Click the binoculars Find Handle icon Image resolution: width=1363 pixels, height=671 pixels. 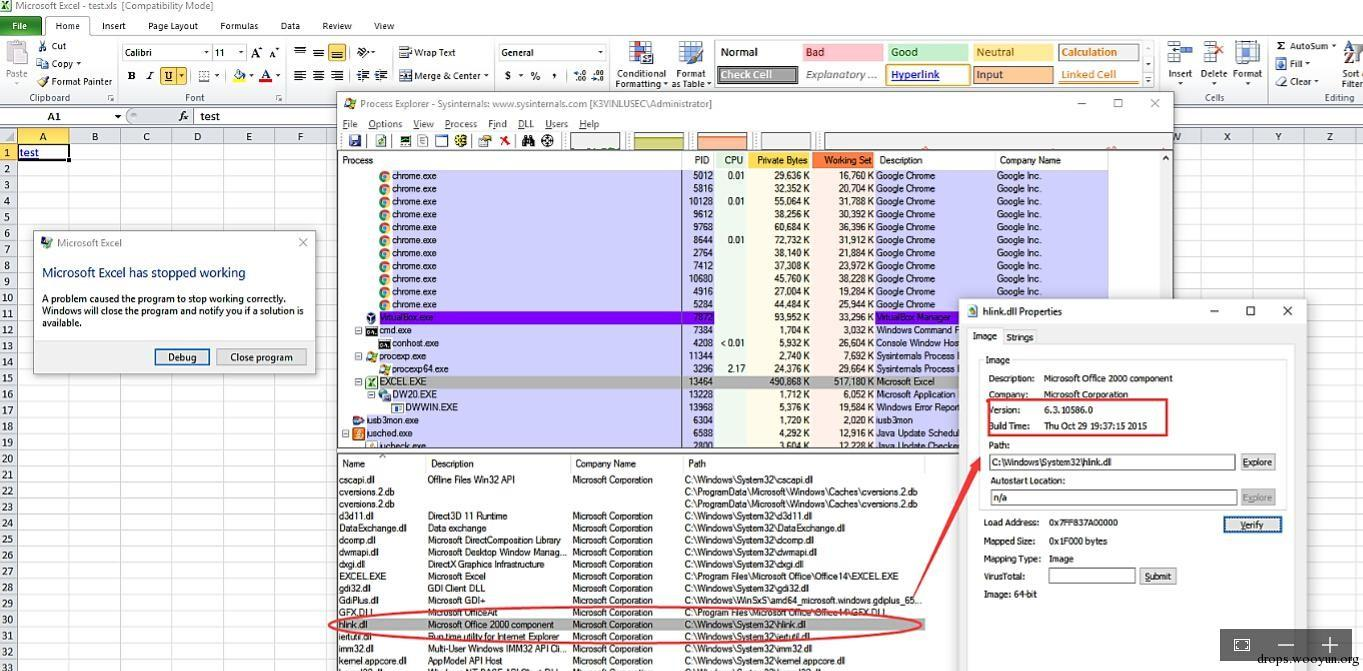click(528, 141)
